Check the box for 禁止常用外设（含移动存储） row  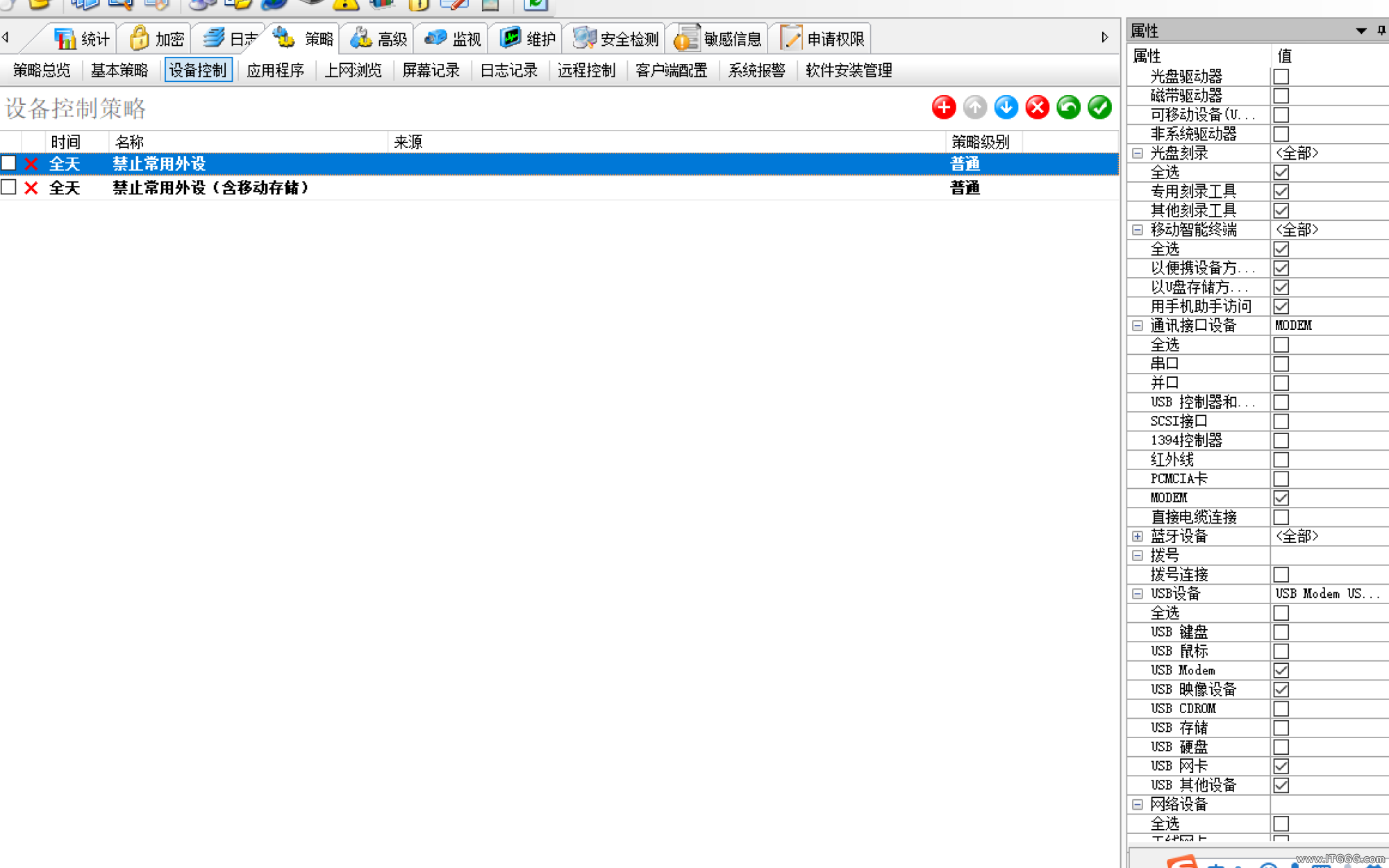[9, 187]
